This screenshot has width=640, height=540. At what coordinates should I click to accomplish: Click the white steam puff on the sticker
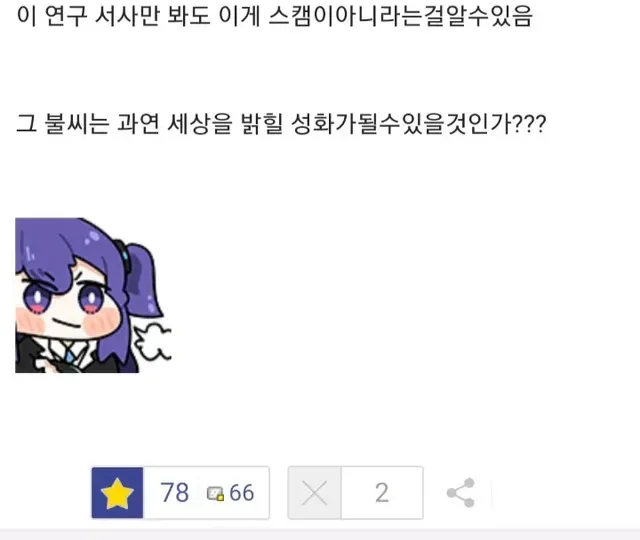tap(154, 342)
